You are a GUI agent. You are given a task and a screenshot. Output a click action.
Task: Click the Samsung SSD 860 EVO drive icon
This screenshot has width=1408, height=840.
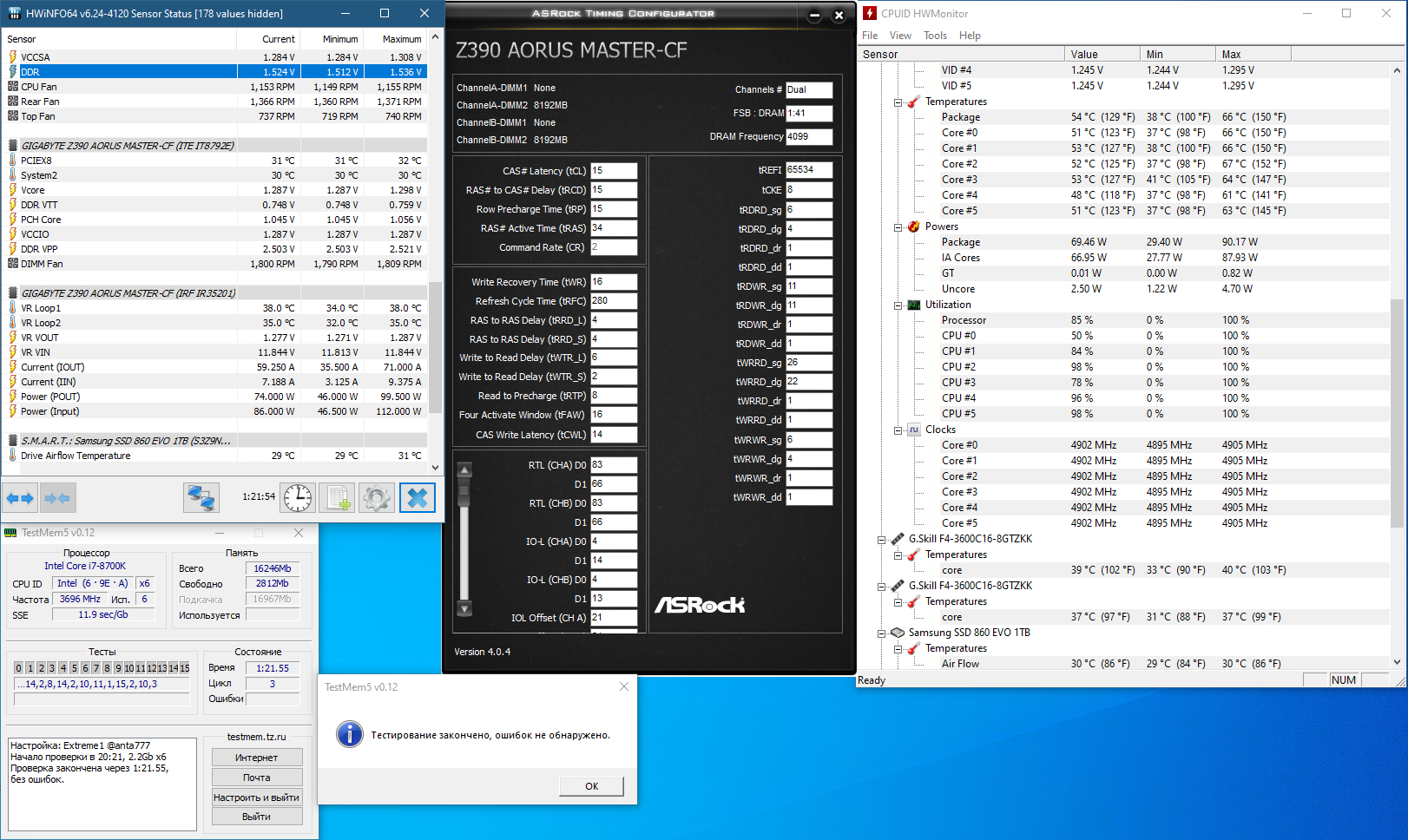pyautogui.click(x=898, y=633)
